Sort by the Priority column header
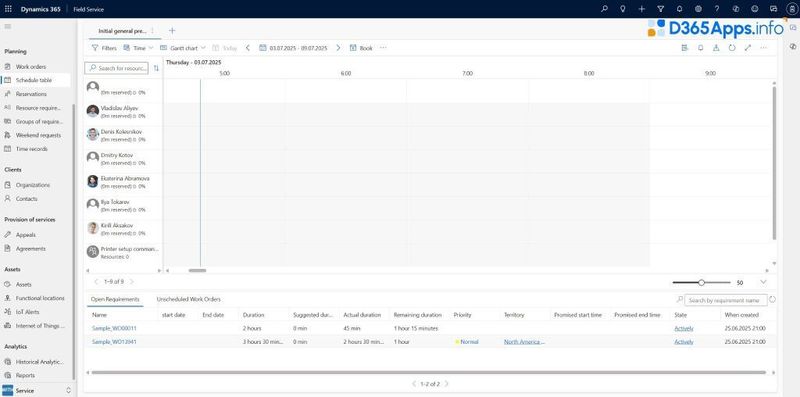Image resolution: width=800 pixels, height=397 pixels. (x=462, y=315)
